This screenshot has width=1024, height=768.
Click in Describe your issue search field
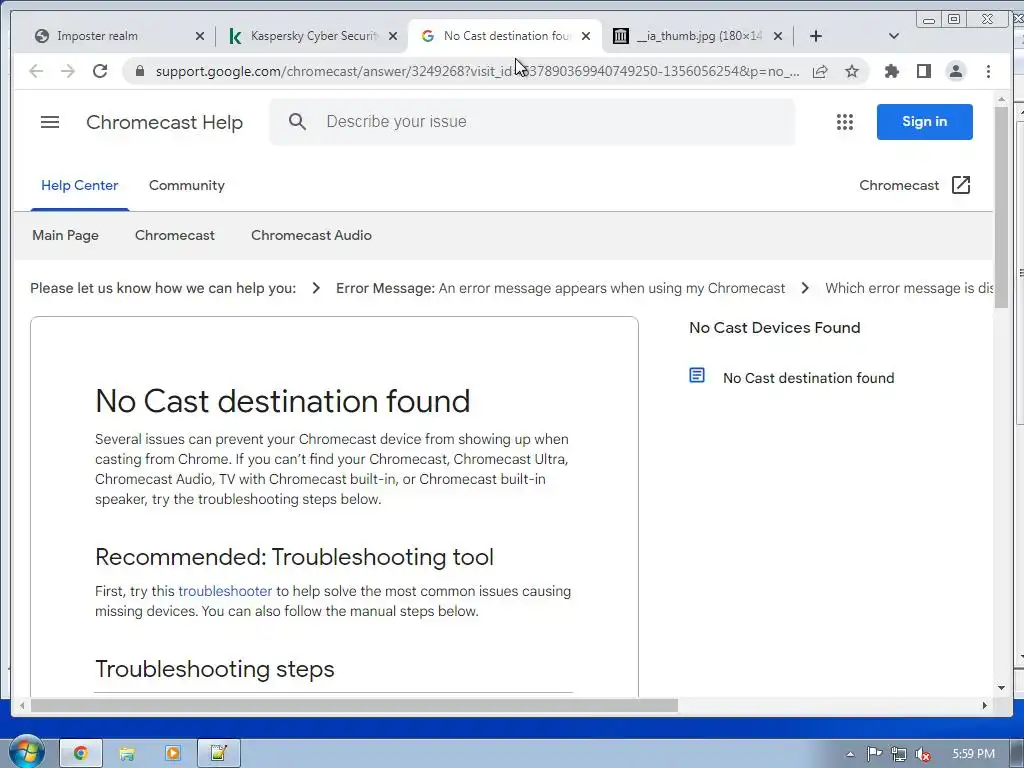[532, 121]
